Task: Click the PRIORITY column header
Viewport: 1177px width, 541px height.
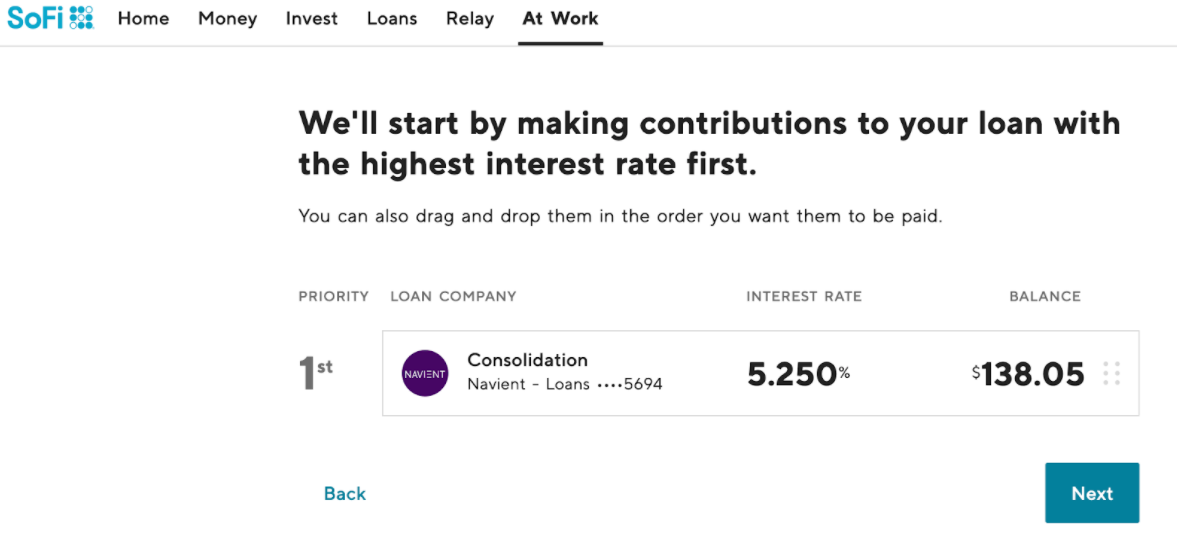Action: tap(333, 296)
